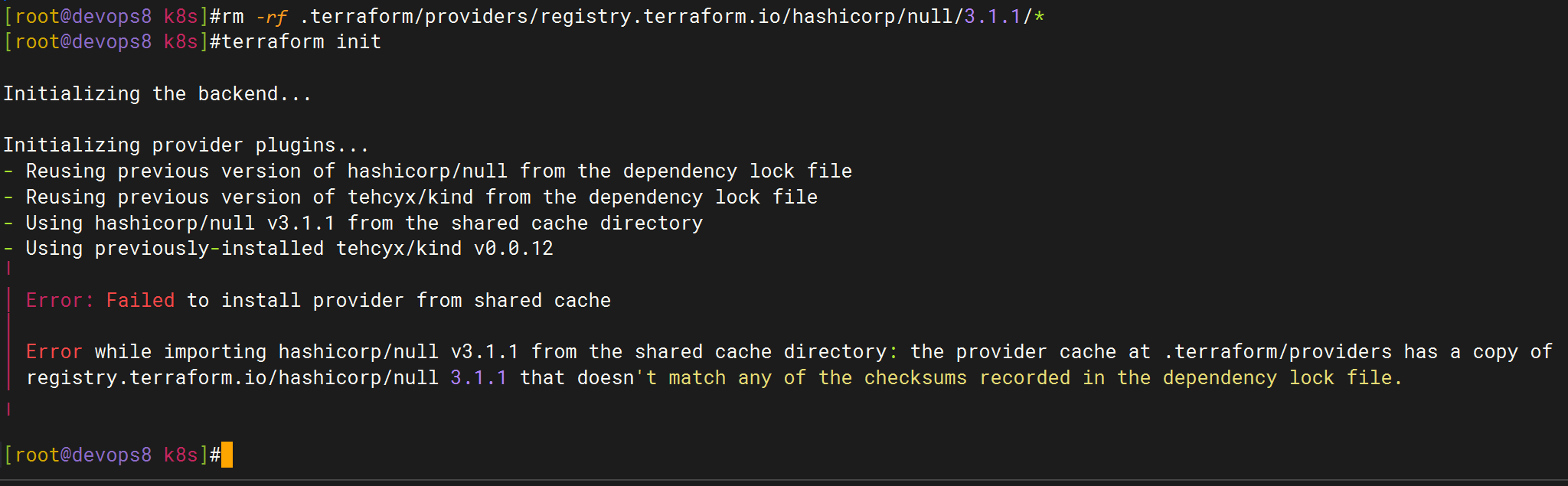Click 'Reusing previous version of tehcyx/kind' line
Image resolution: width=1568 pixels, height=486 pixels.
pyautogui.click(x=250, y=197)
